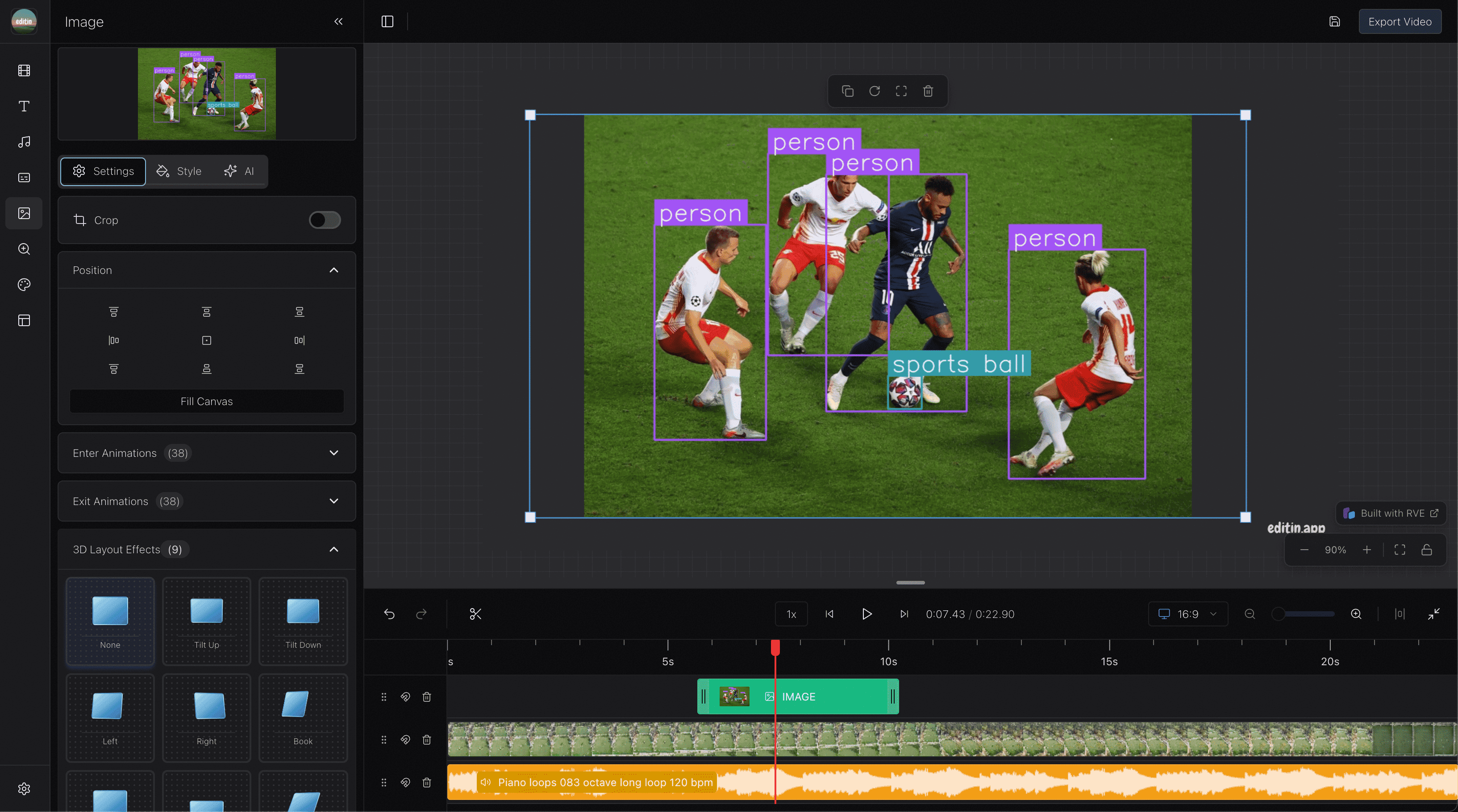Increase canvas zoom with the plus button
Viewport: 1458px width, 812px height.
(1367, 550)
